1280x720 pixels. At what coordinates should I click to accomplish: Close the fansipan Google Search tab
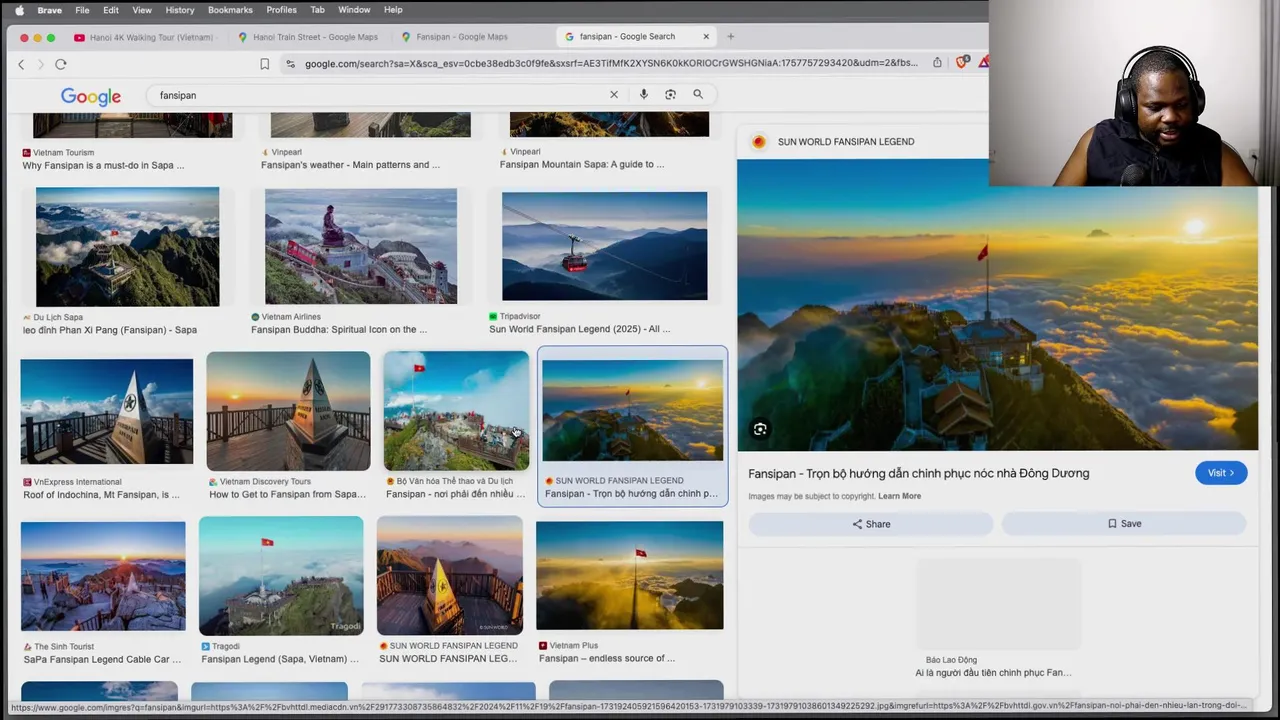pyautogui.click(x=706, y=37)
